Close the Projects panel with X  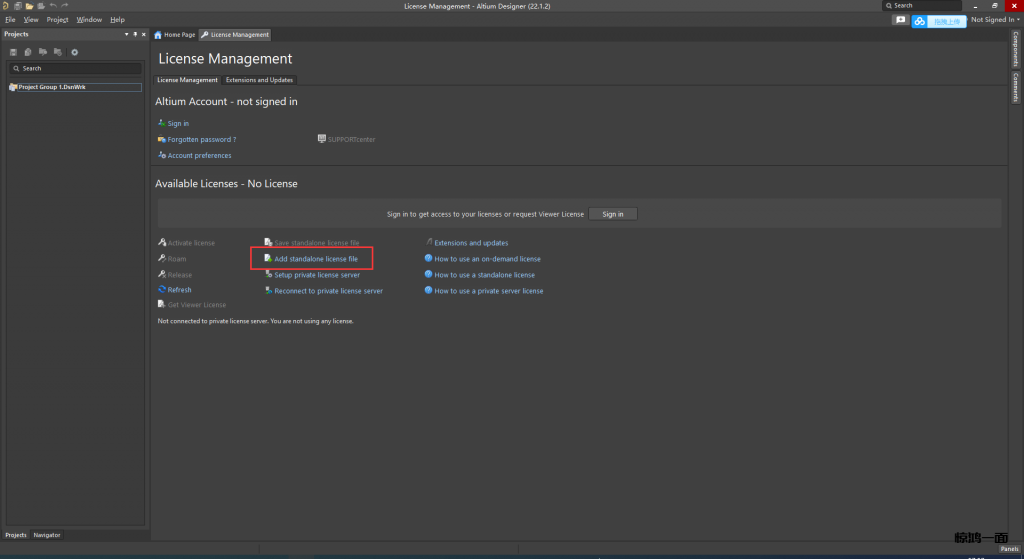[x=143, y=34]
